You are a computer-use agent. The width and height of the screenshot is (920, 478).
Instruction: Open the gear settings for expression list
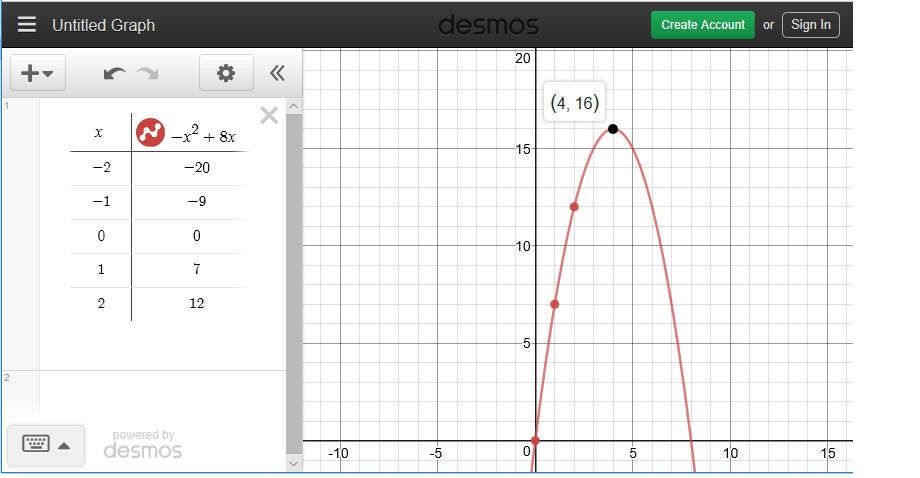pyautogui.click(x=226, y=73)
